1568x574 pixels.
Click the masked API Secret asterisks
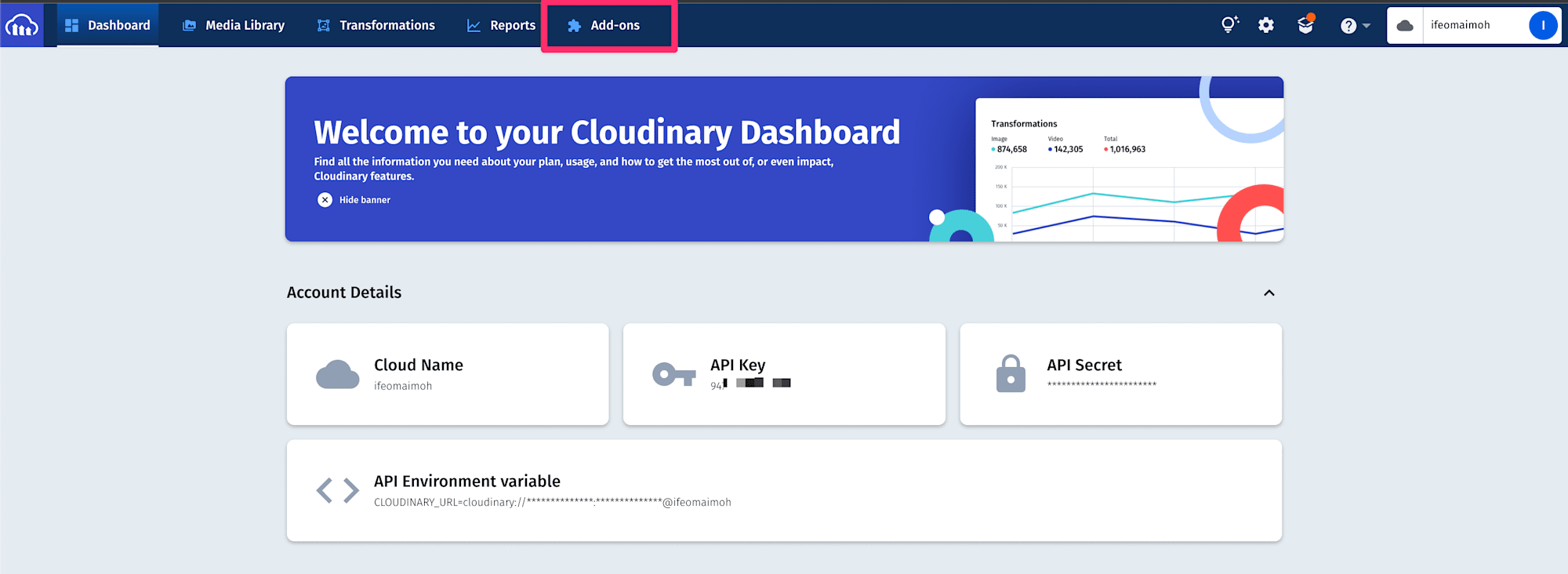point(1102,384)
